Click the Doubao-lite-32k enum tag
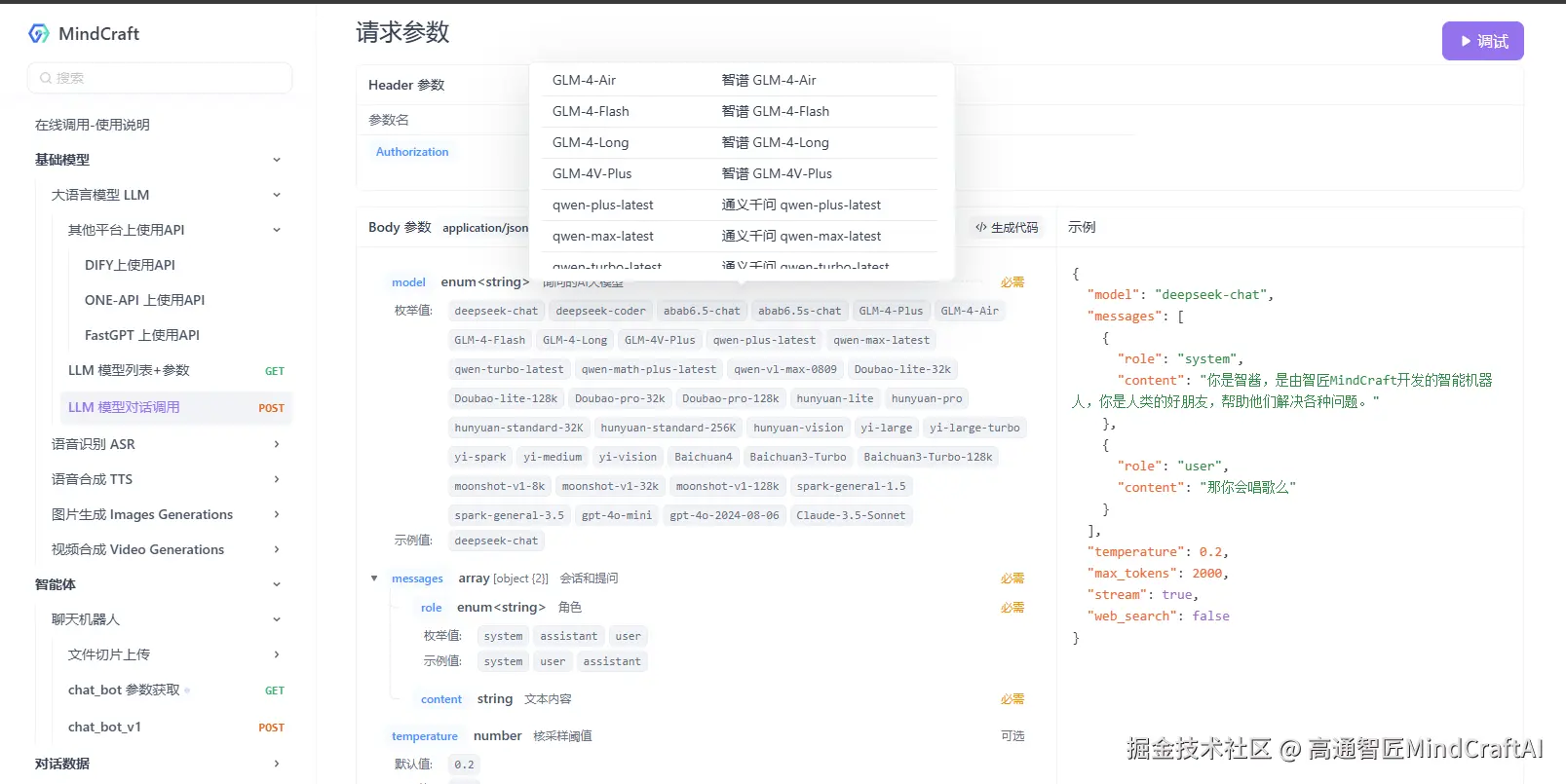 902,369
